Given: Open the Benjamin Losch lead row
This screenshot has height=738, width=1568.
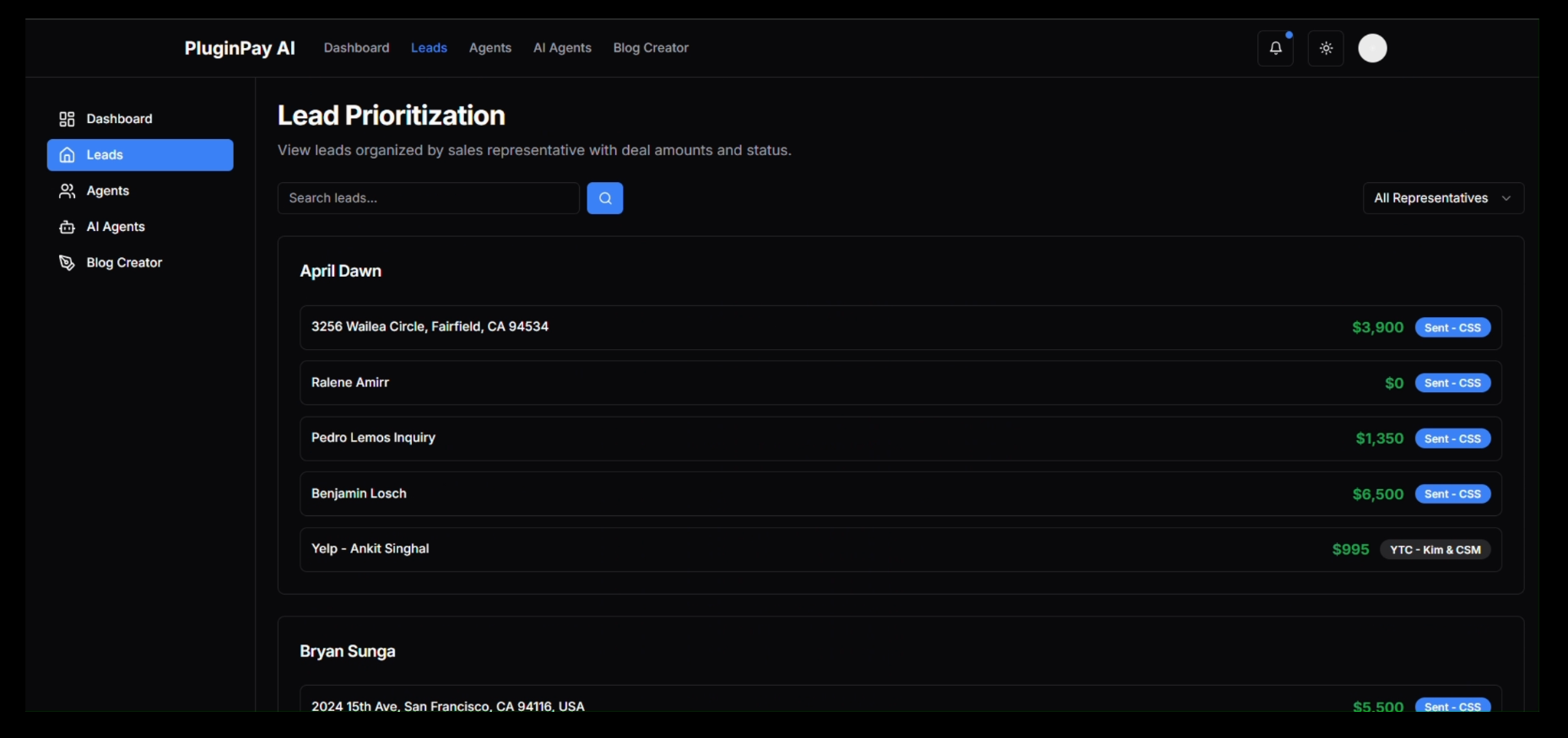Looking at the screenshot, I should (900, 493).
